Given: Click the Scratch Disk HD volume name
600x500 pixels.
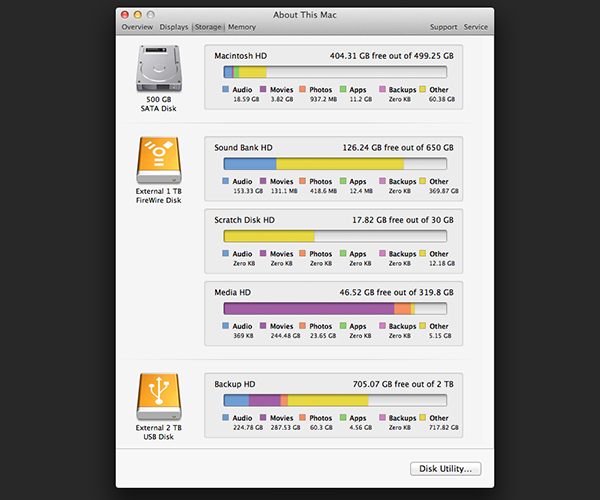Looking at the screenshot, I should pos(244,220).
